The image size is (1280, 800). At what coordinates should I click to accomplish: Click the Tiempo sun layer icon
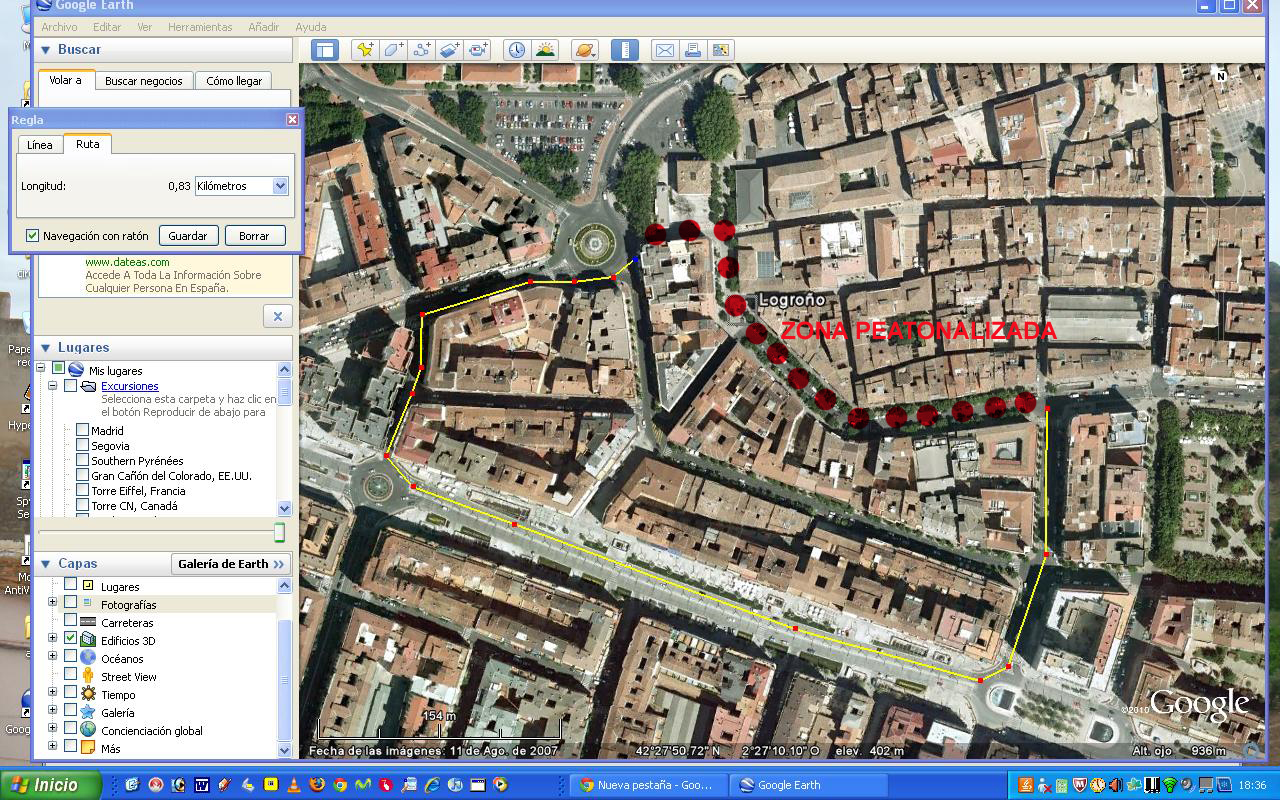point(88,694)
